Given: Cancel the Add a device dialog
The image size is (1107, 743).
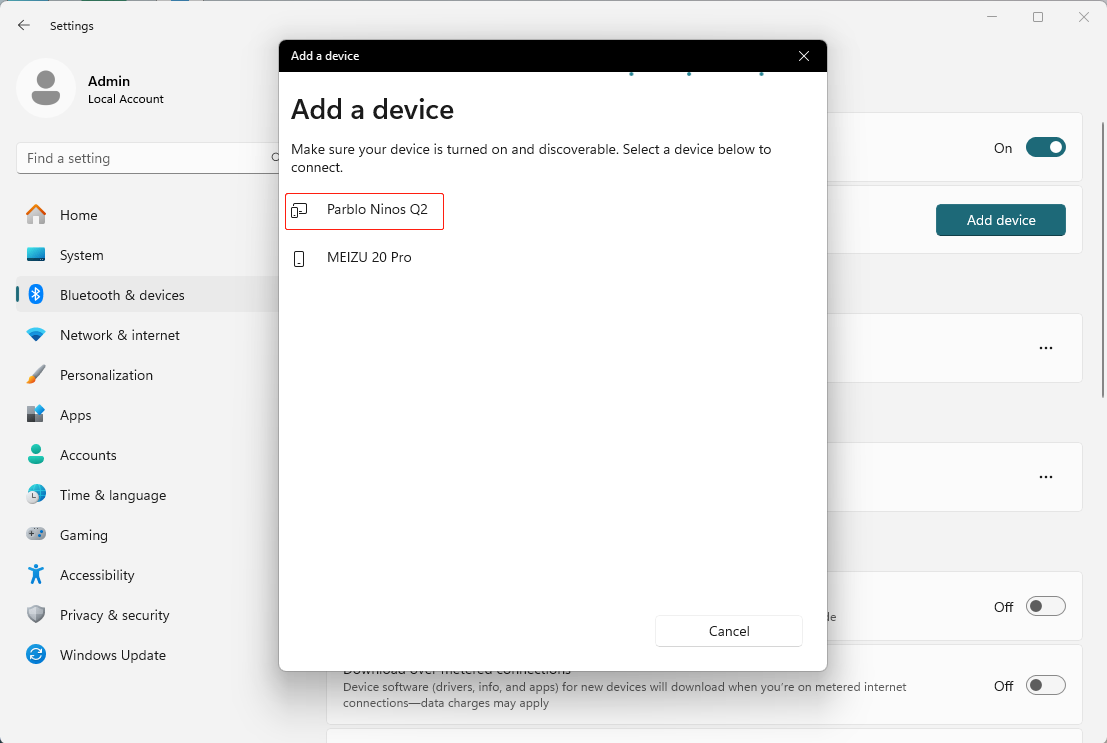Looking at the screenshot, I should coord(729,631).
